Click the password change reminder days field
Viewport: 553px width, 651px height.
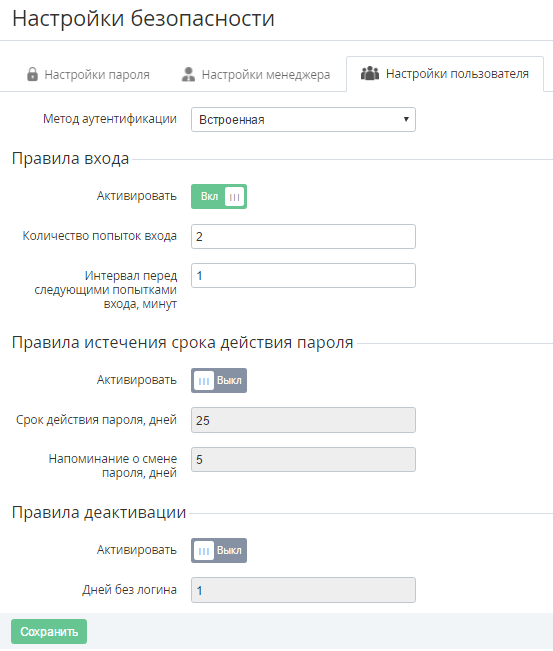303,460
